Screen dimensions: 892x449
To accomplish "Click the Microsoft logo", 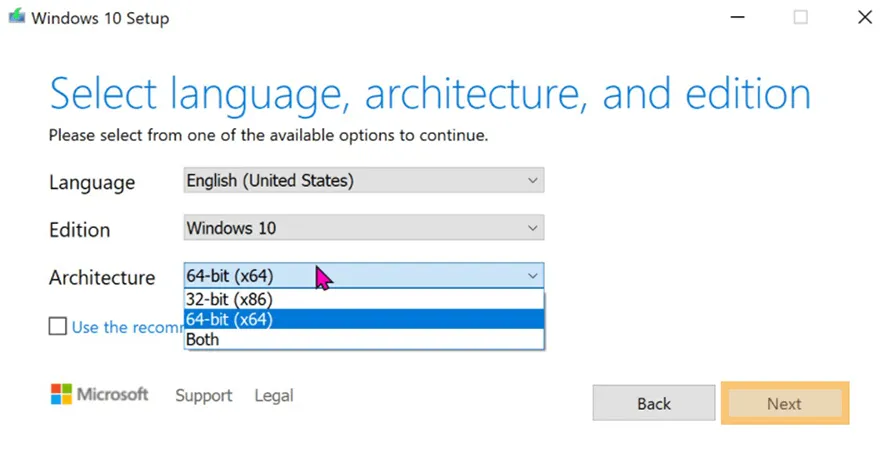I will tap(100, 394).
